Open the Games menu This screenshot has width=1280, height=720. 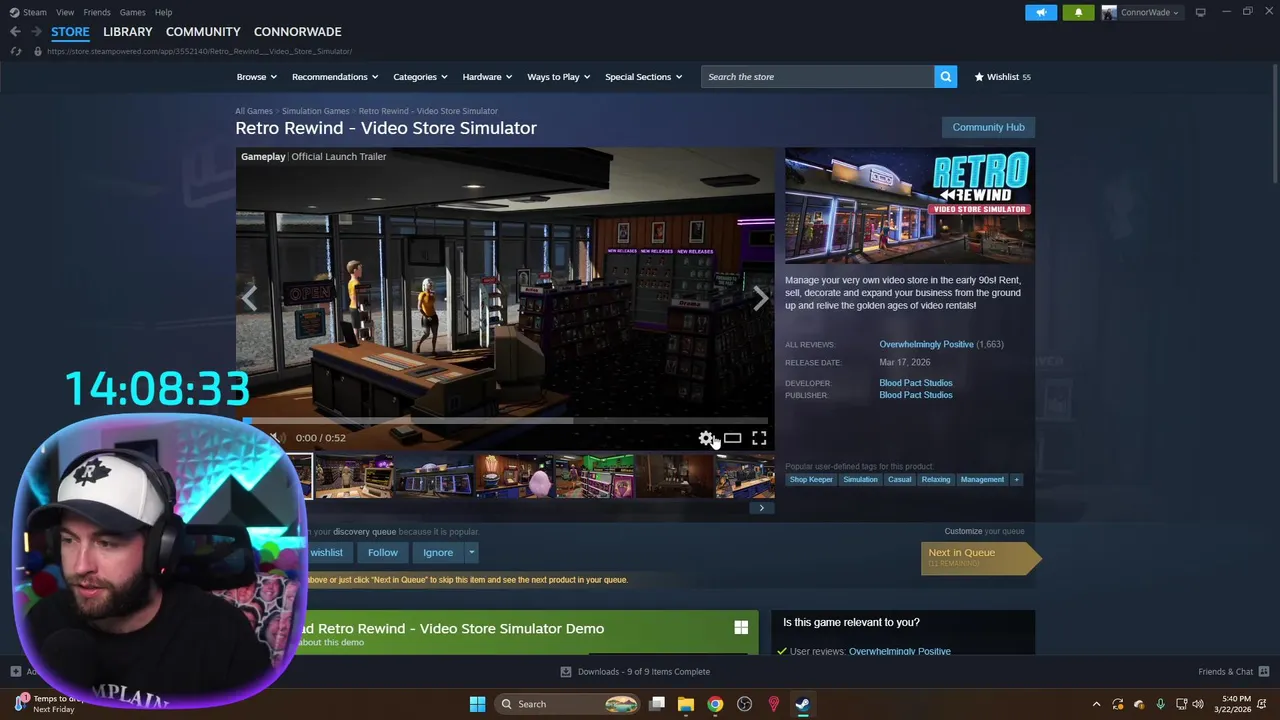click(x=132, y=12)
